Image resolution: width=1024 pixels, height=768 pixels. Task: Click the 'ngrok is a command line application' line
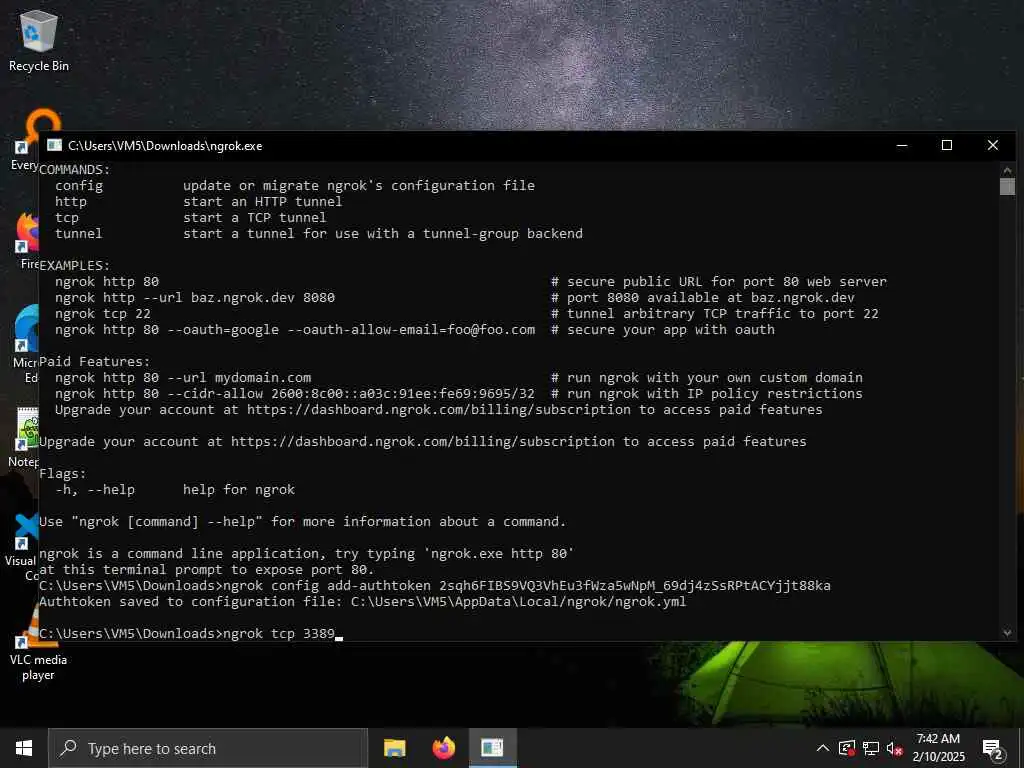click(306, 554)
